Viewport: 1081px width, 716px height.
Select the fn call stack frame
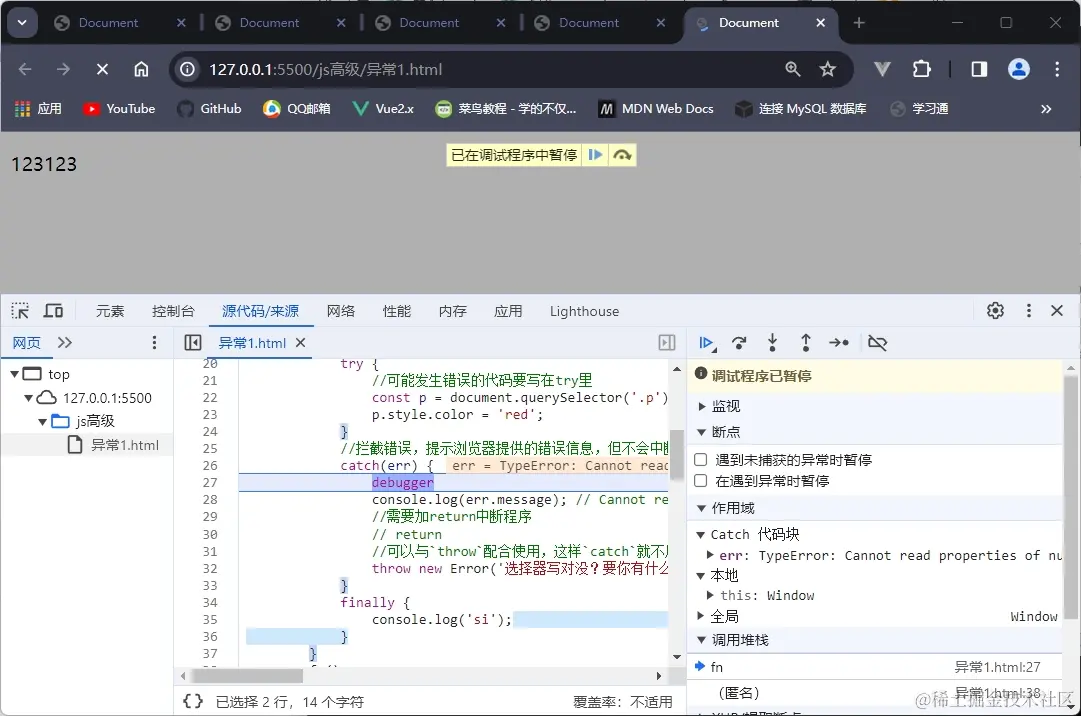(874, 666)
